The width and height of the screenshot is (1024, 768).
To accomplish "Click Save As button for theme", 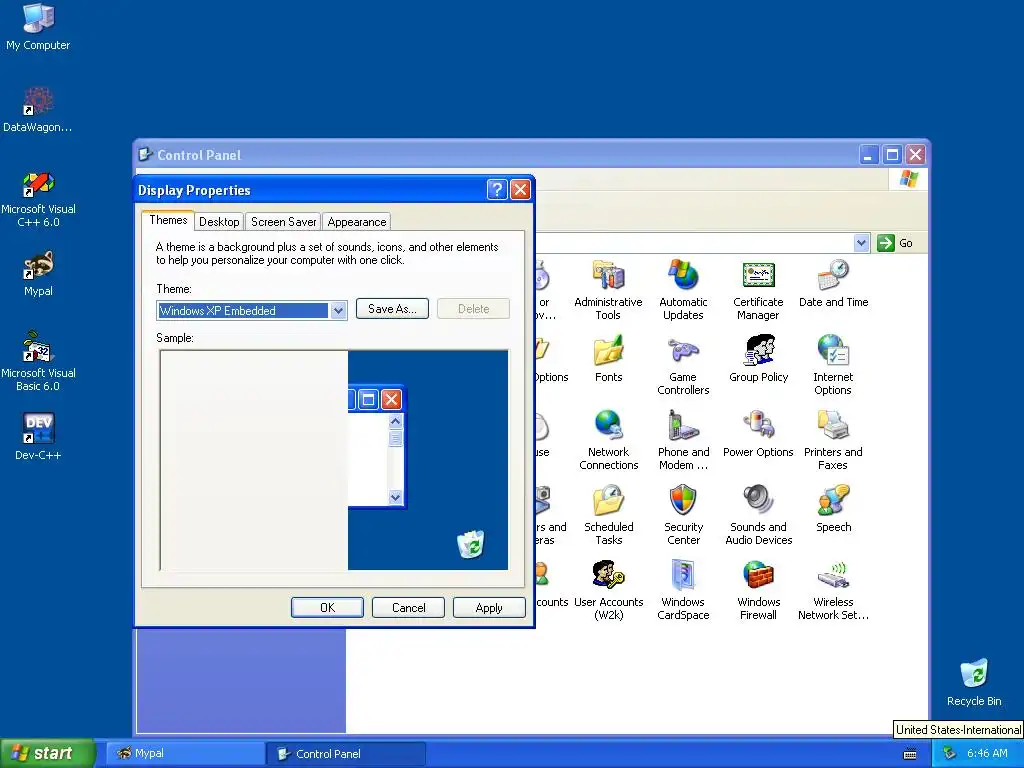I will point(392,309).
